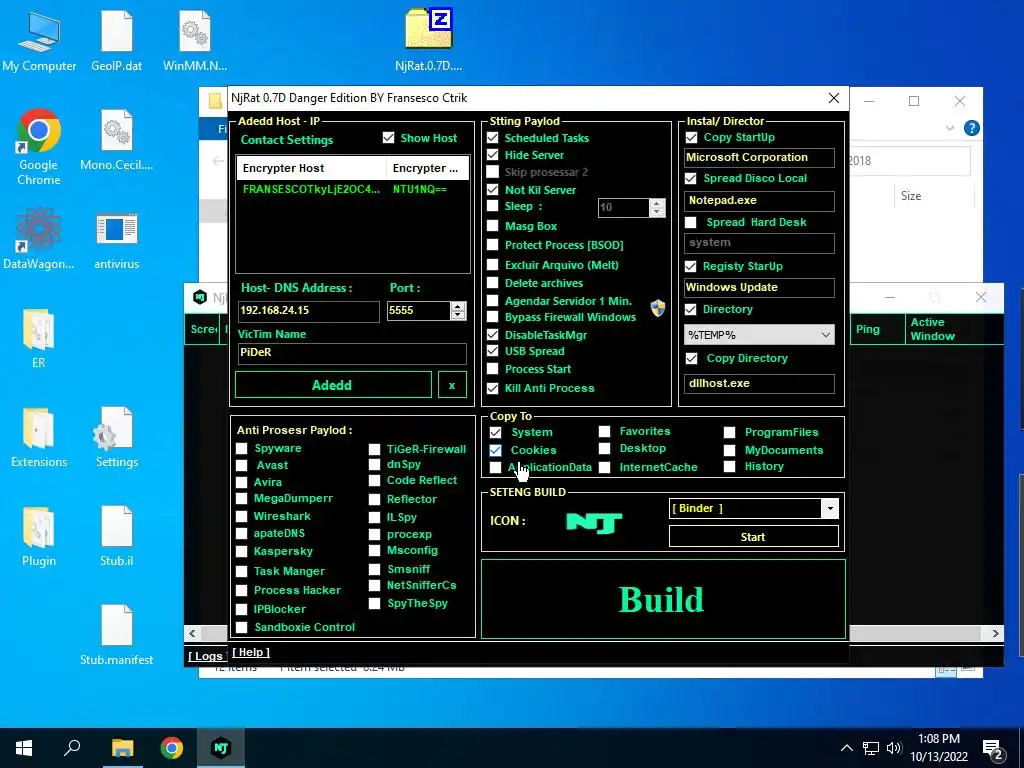Click the Start button under Binder

pyautogui.click(x=754, y=537)
